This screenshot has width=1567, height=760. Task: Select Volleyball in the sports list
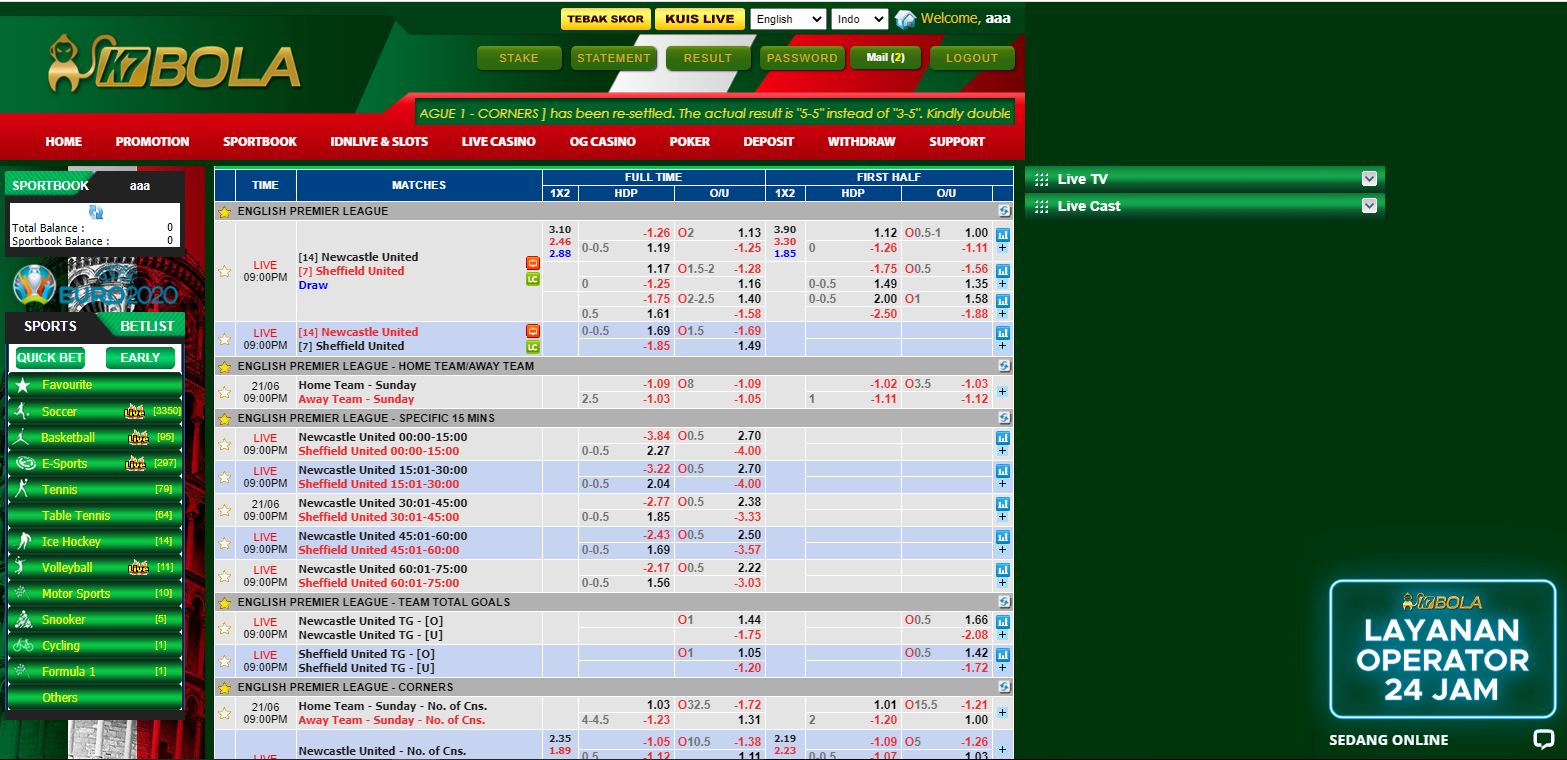95,567
